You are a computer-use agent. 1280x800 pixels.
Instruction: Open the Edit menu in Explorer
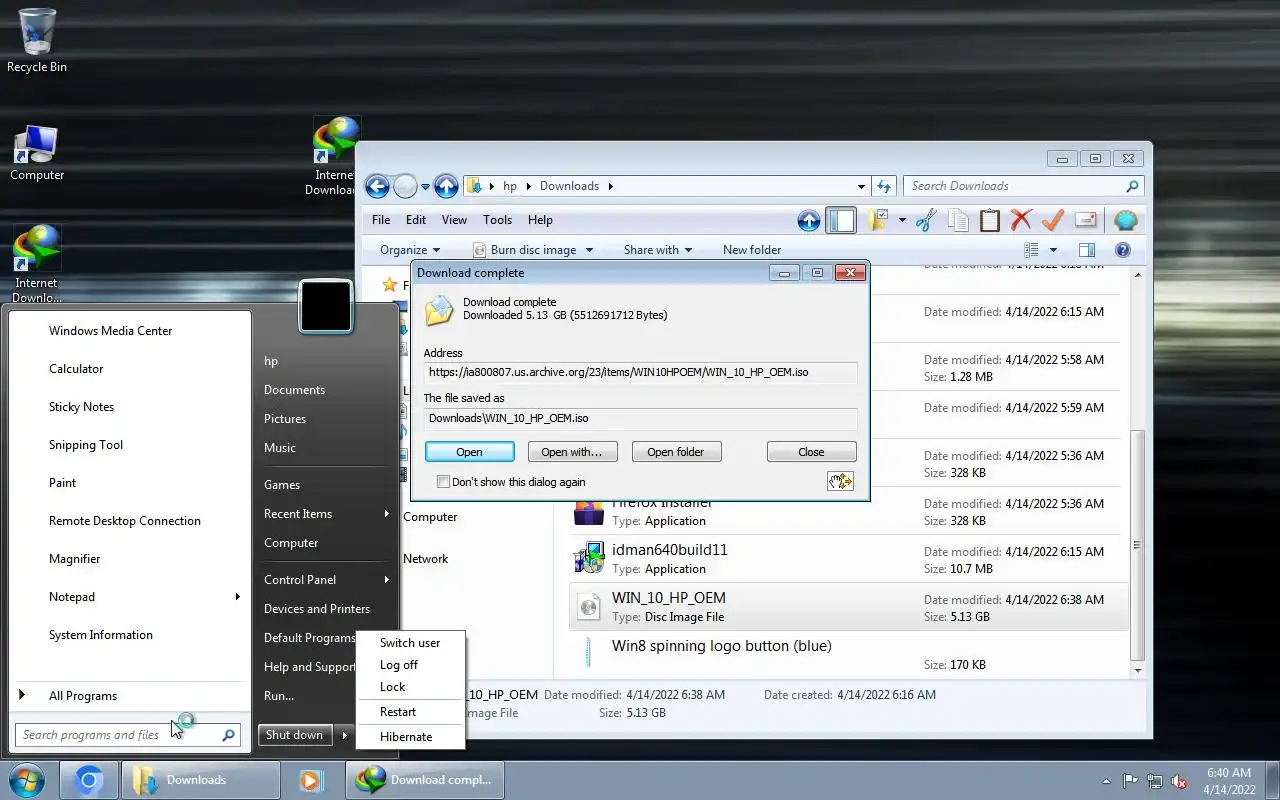416,220
